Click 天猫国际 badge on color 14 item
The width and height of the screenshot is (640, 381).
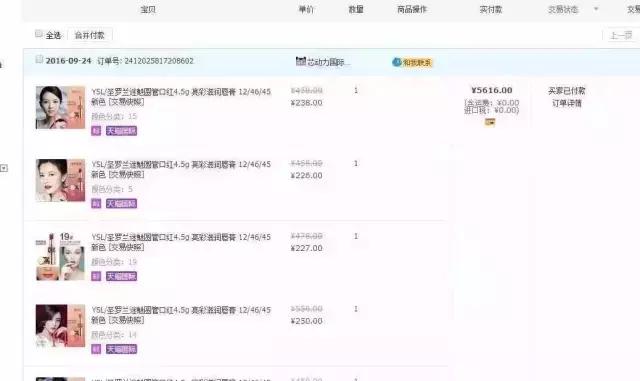tap(122, 349)
